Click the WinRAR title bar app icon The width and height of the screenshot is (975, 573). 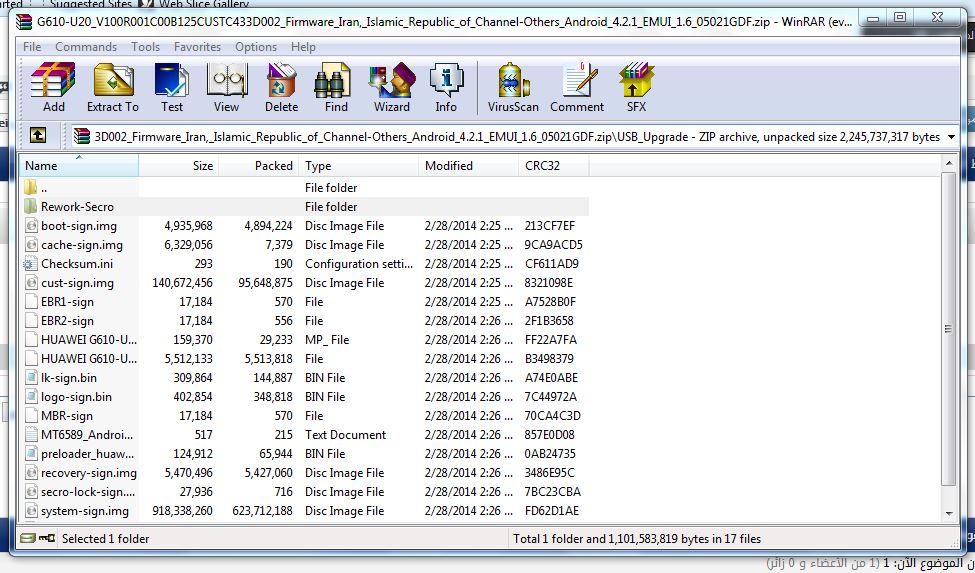[25, 22]
